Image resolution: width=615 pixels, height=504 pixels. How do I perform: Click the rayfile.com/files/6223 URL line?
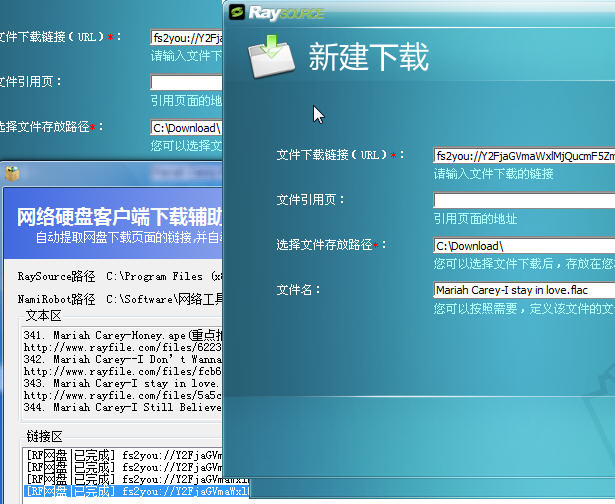click(123, 348)
